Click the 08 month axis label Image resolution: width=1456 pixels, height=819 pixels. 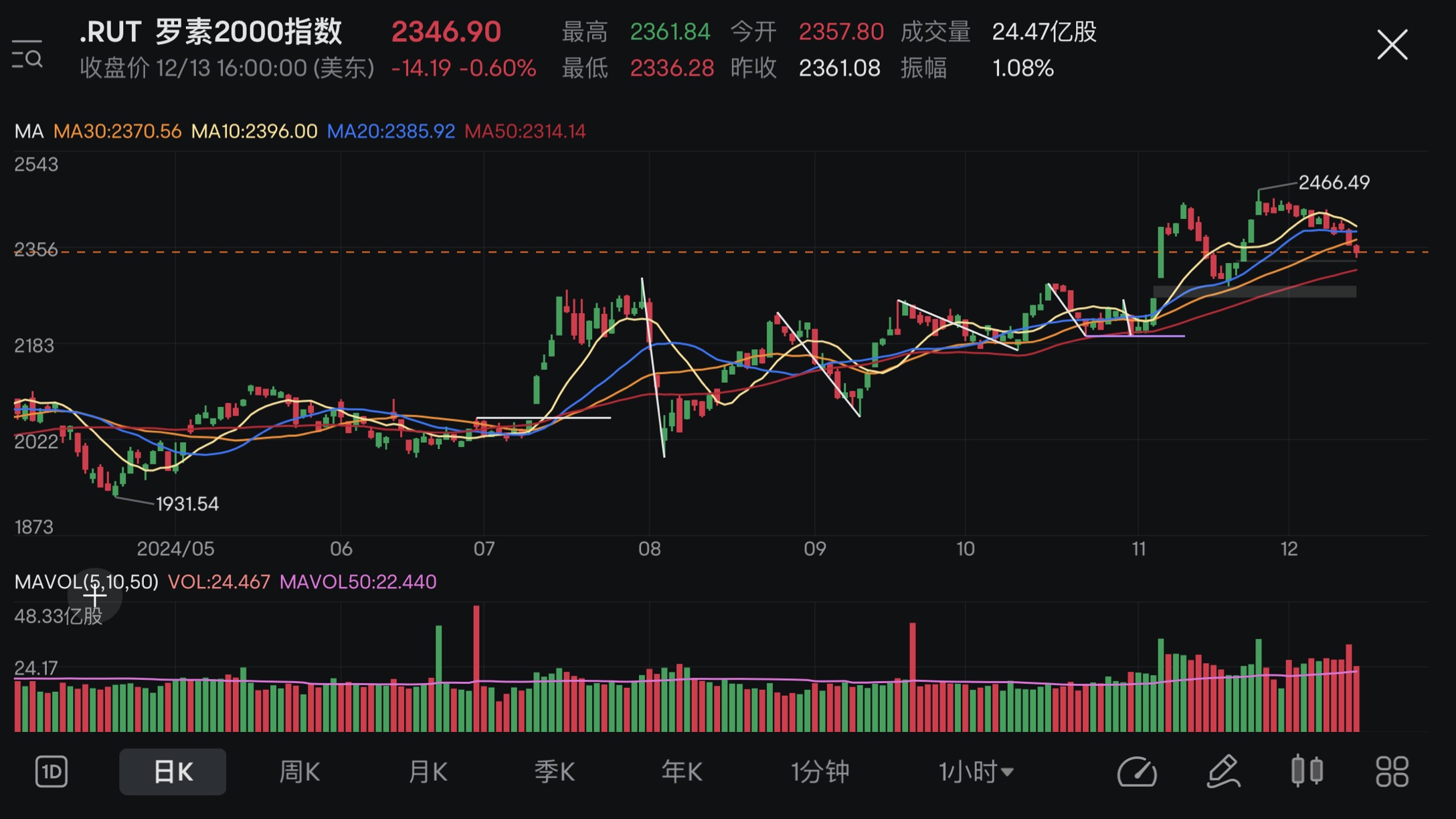649,549
